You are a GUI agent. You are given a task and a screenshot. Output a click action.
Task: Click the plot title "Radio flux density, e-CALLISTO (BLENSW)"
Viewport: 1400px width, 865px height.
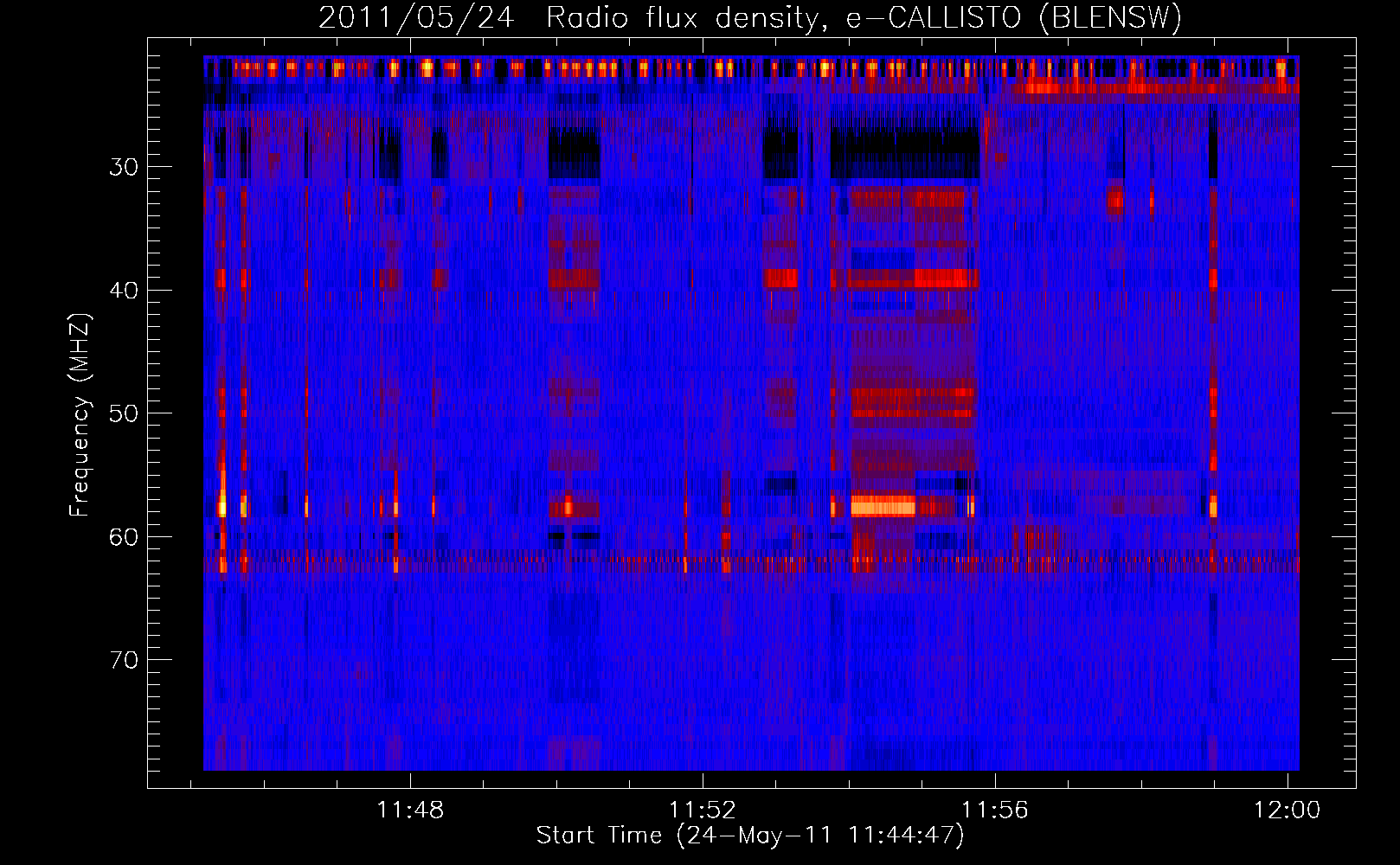pyautogui.click(x=864, y=17)
